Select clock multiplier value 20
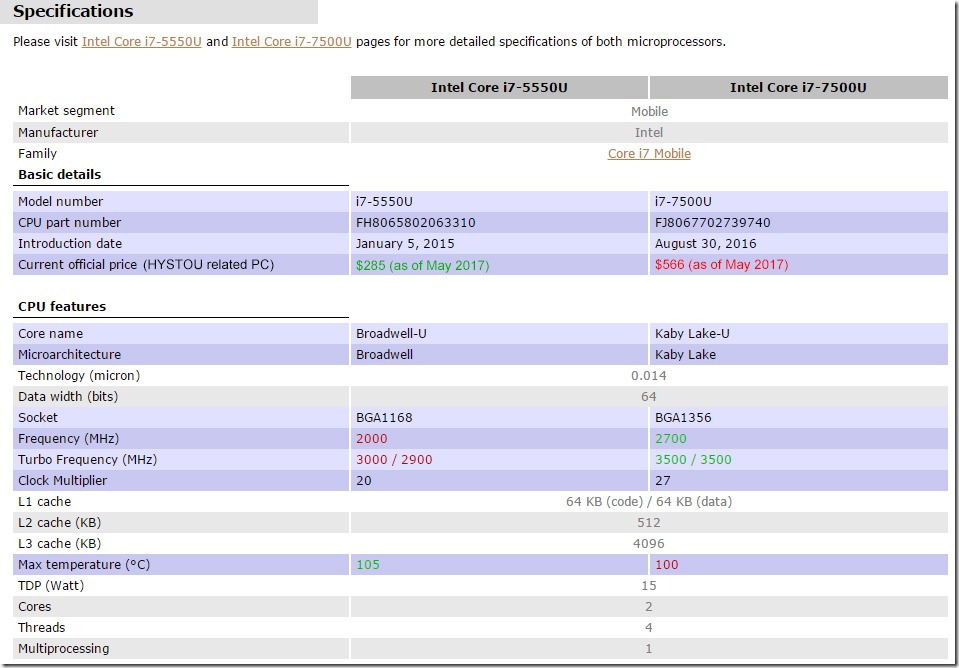Image resolution: width=959 pixels, height=668 pixels. point(364,480)
